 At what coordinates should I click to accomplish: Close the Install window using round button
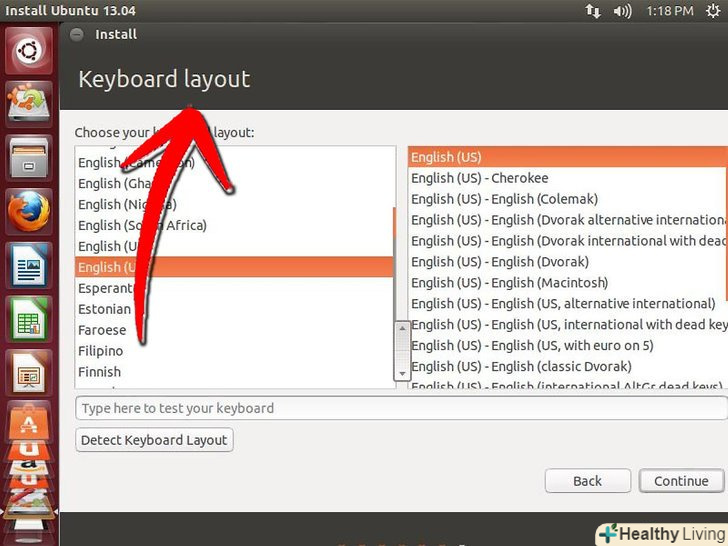click(x=77, y=34)
